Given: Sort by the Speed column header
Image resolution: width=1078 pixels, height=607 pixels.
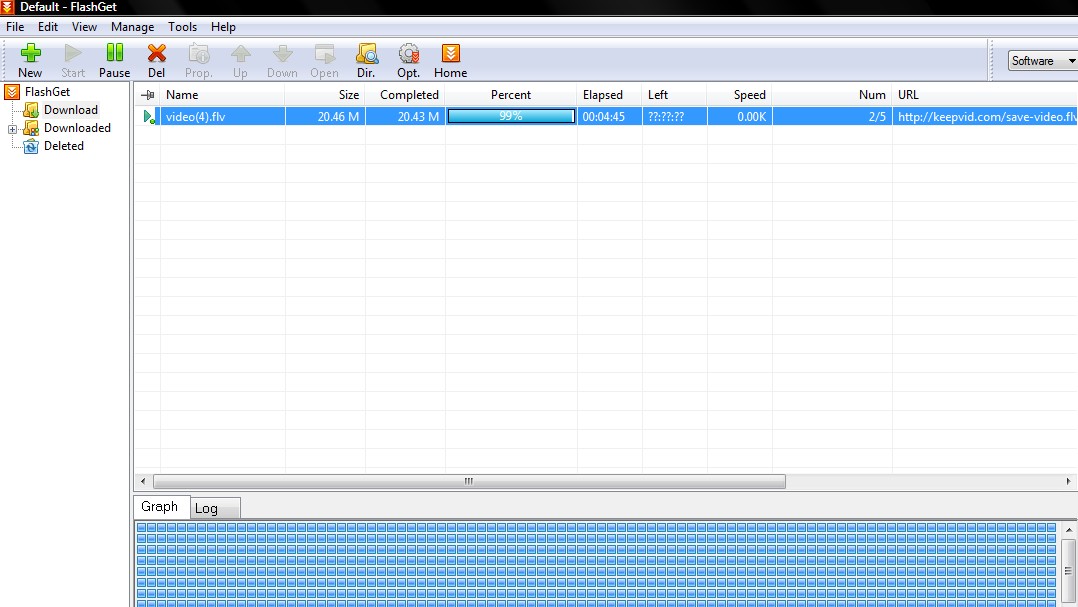Looking at the screenshot, I should click(x=739, y=95).
